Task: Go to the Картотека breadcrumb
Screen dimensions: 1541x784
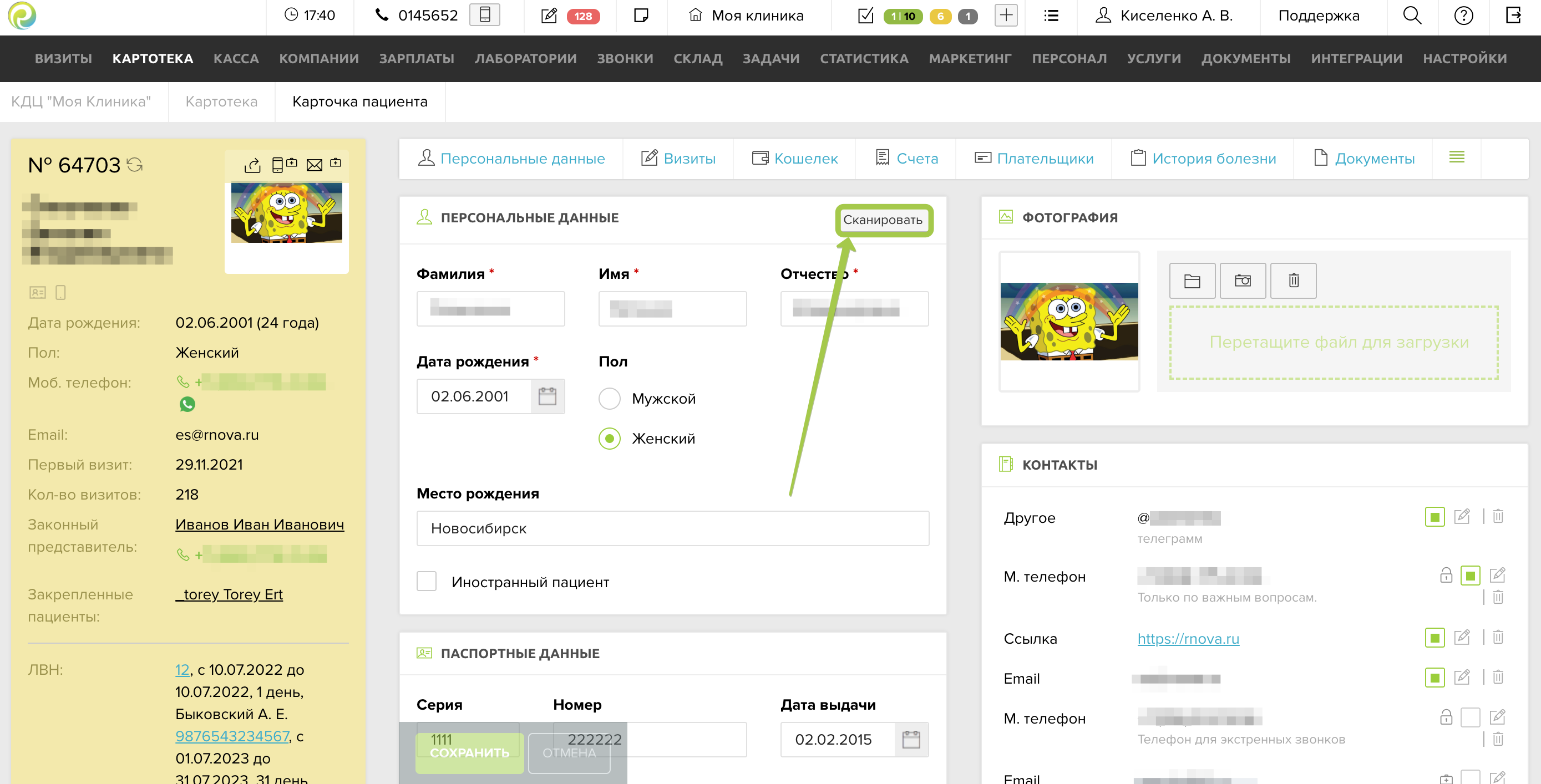Action: (221, 101)
